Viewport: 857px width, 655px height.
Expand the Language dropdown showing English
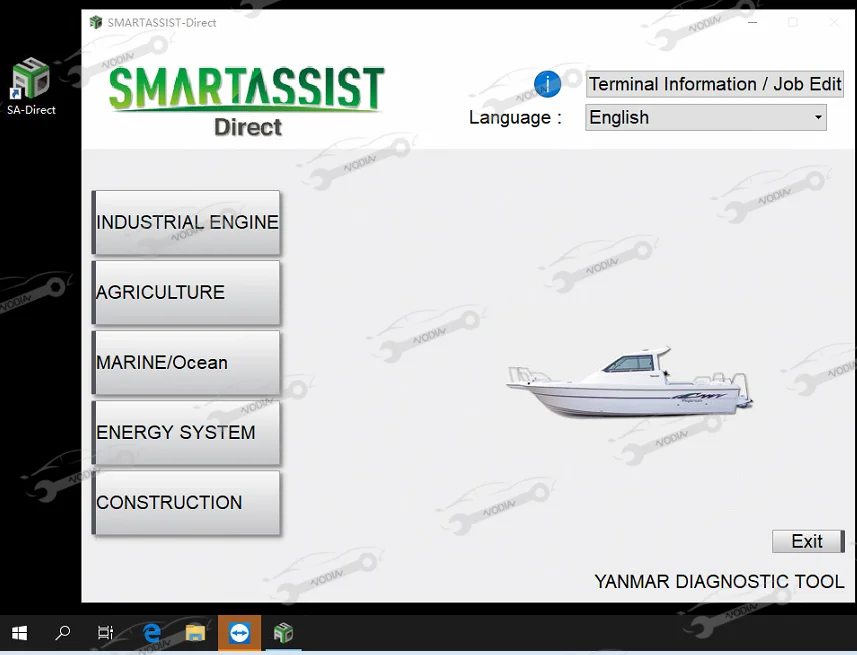(706, 118)
